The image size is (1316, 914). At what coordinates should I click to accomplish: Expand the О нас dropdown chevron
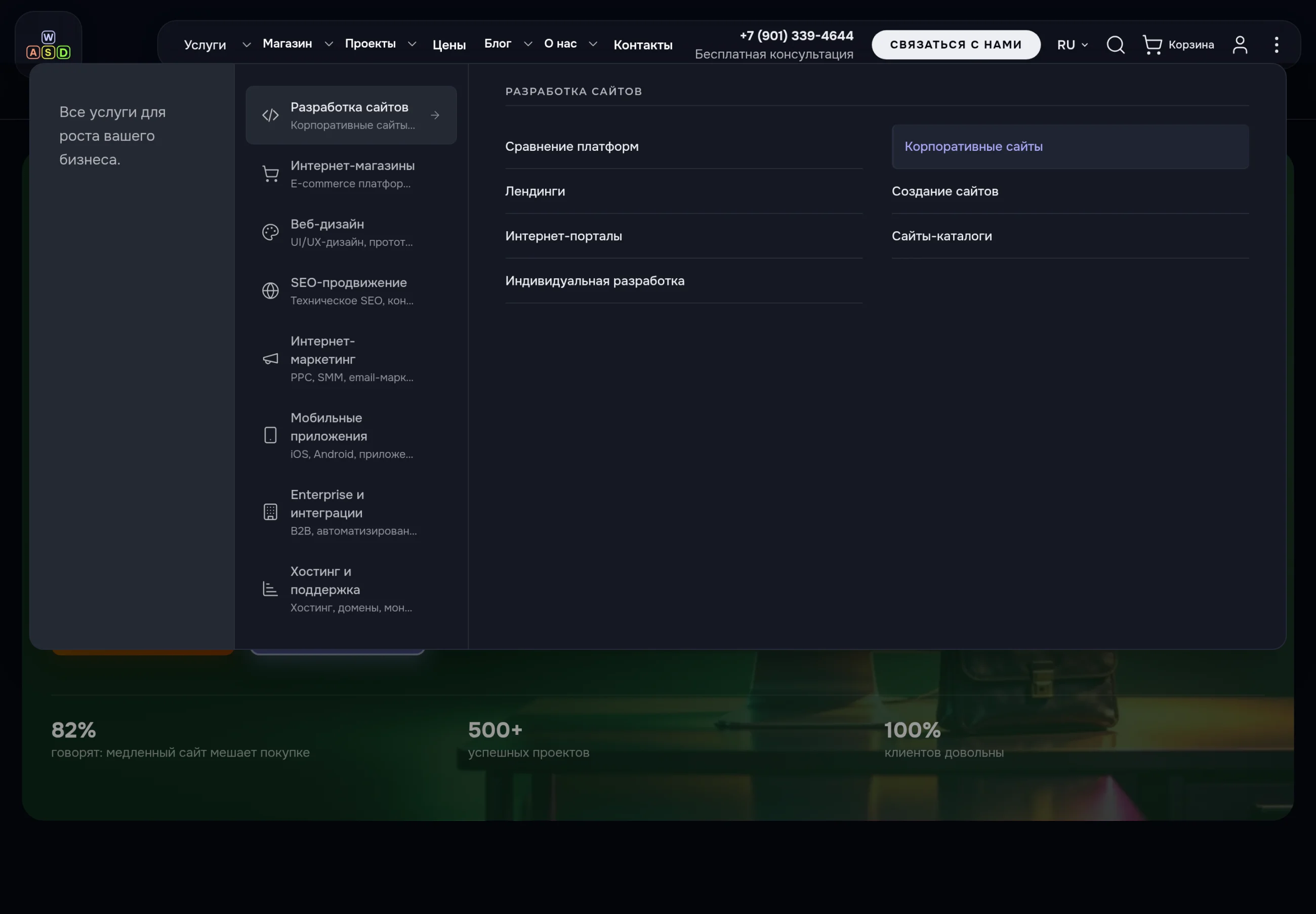click(593, 44)
